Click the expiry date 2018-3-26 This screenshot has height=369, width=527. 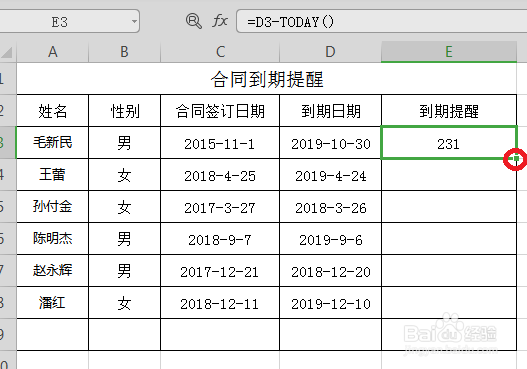[330, 207]
